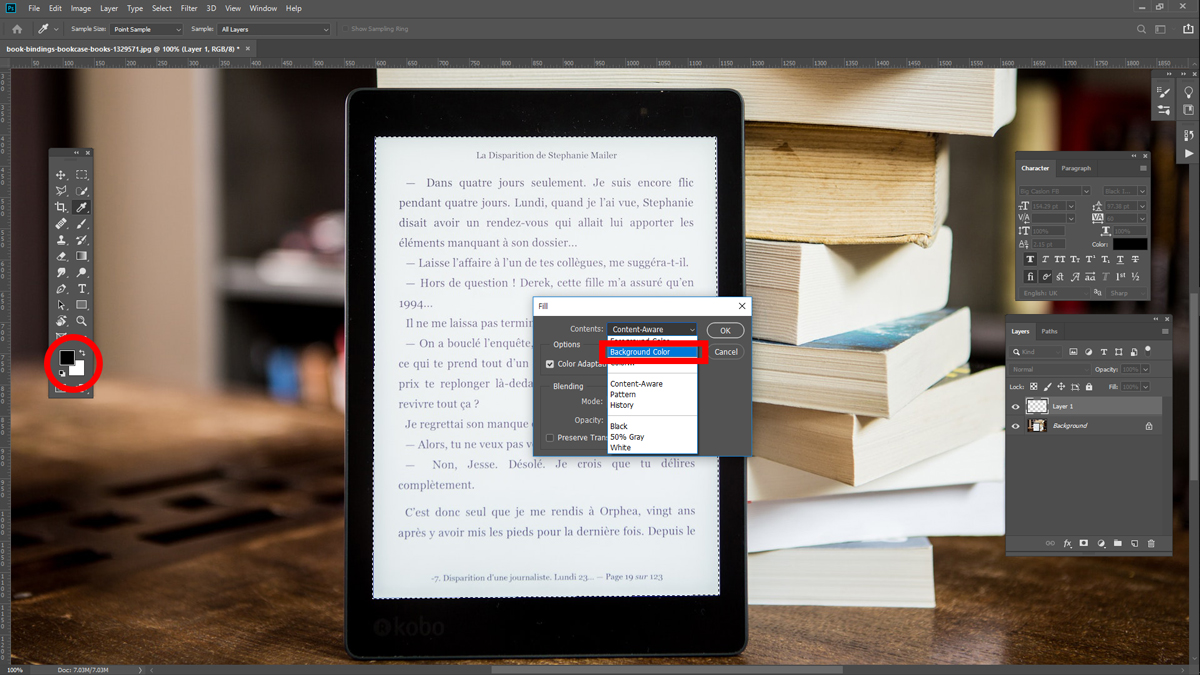1200x675 pixels.
Task: Open the anti-aliasing Sharp dropdown
Action: pos(1125,293)
